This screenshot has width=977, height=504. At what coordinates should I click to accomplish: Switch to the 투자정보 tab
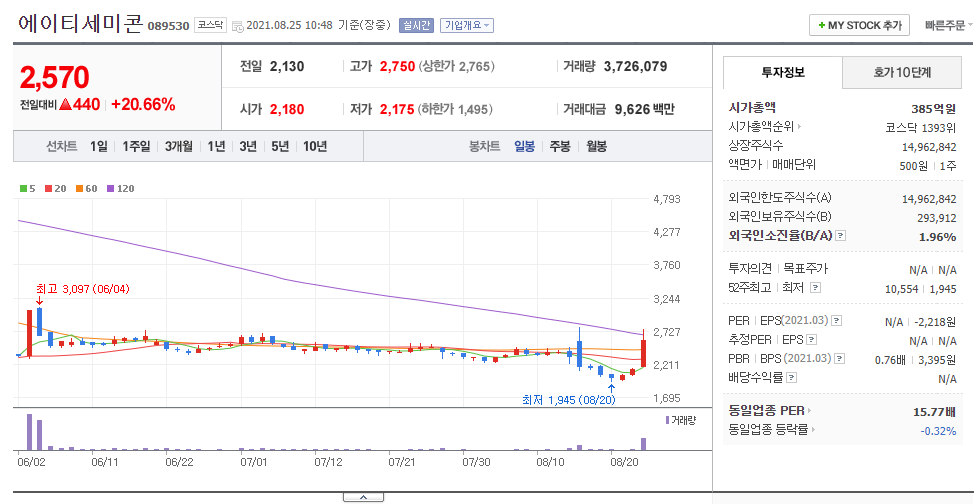(783, 72)
